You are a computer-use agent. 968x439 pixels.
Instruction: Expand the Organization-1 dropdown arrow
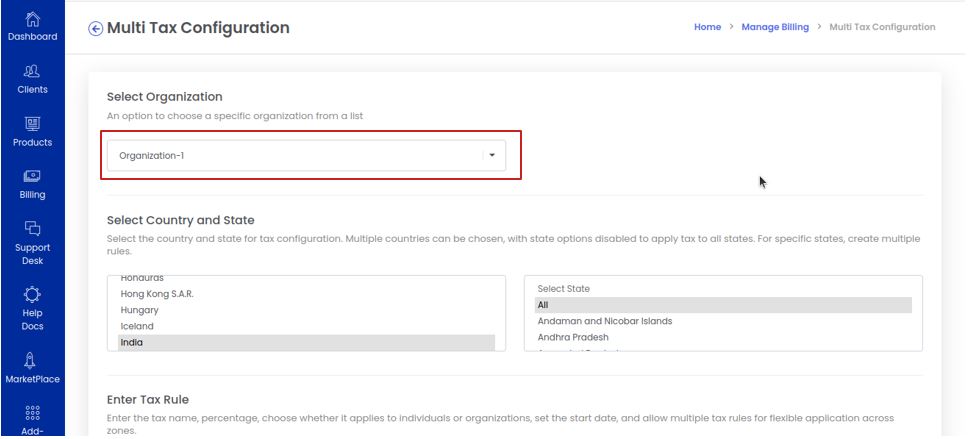(492, 156)
